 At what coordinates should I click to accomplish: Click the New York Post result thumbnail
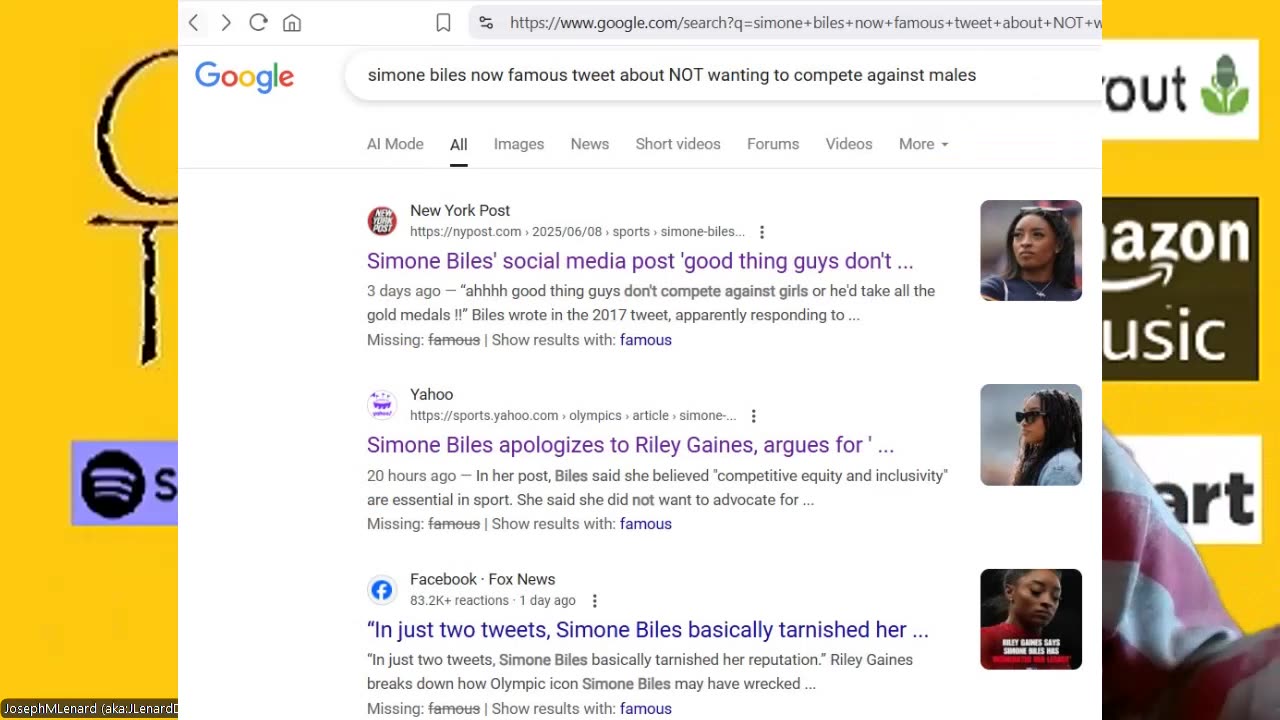click(1031, 250)
